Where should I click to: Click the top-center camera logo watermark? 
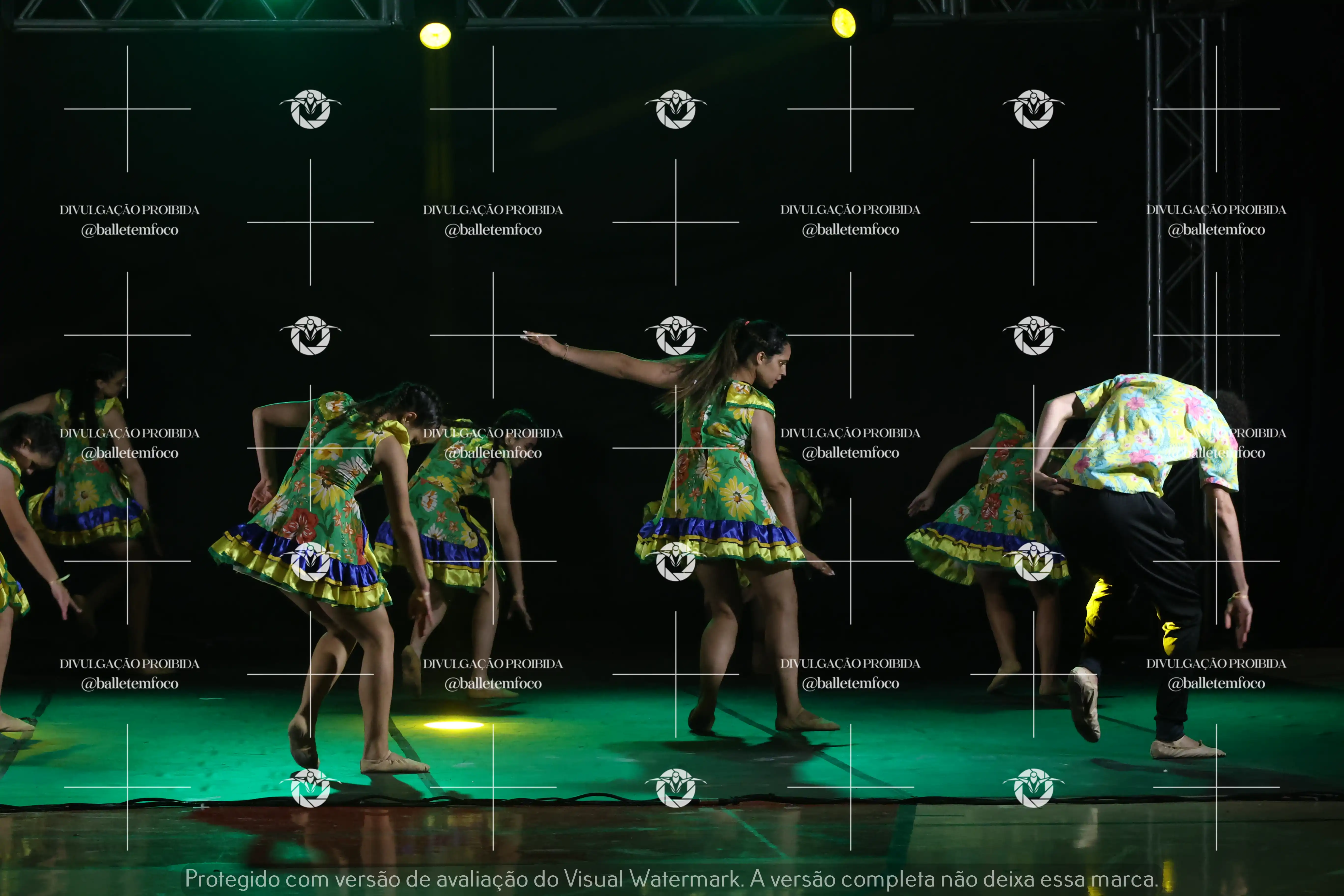(x=675, y=109)
